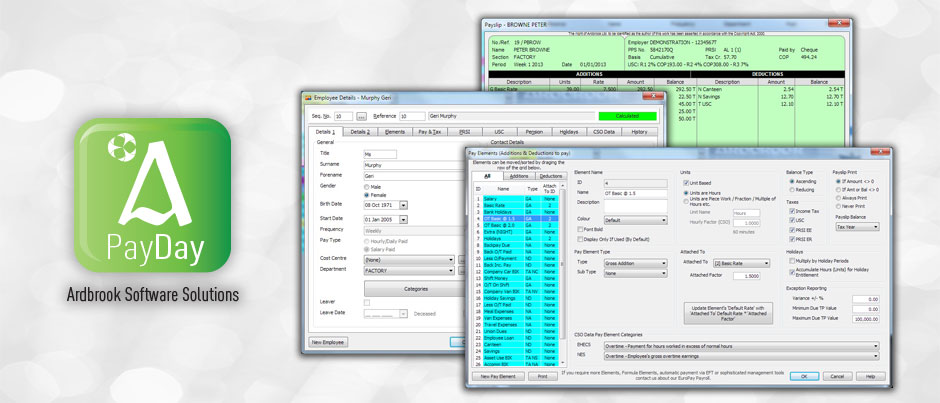This screenshot has width=940, height=403.
Task: Toggle the USC tax checkbox
Action: click(793, 220)
